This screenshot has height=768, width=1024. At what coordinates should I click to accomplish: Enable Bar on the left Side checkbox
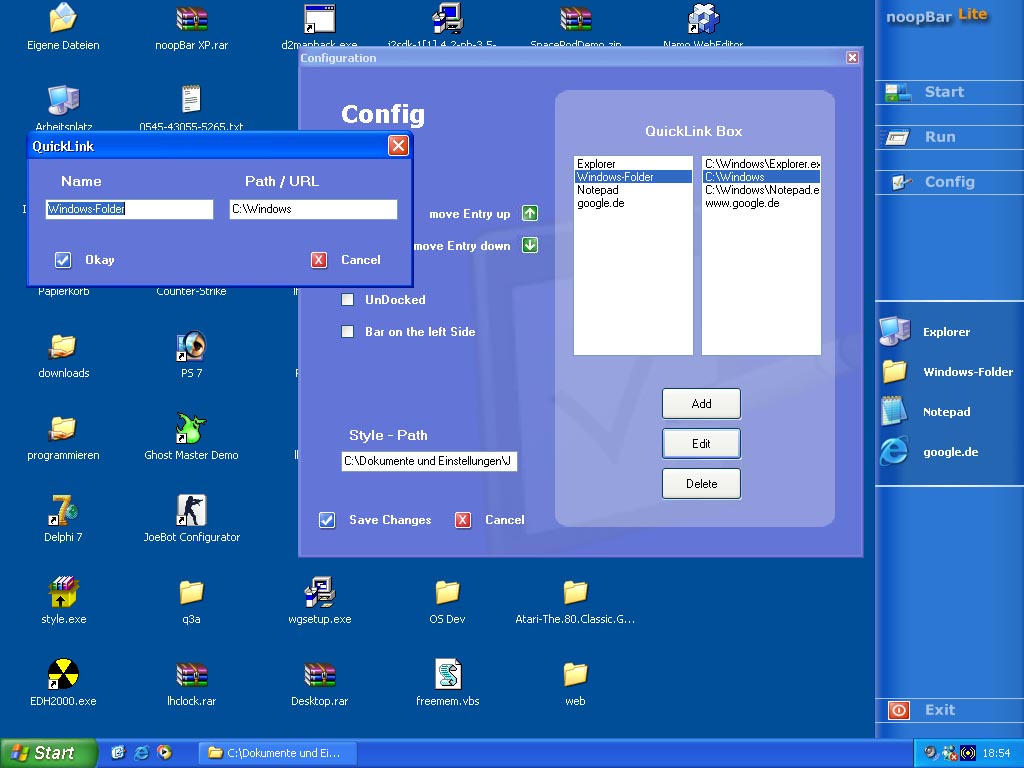click(347, 332)
